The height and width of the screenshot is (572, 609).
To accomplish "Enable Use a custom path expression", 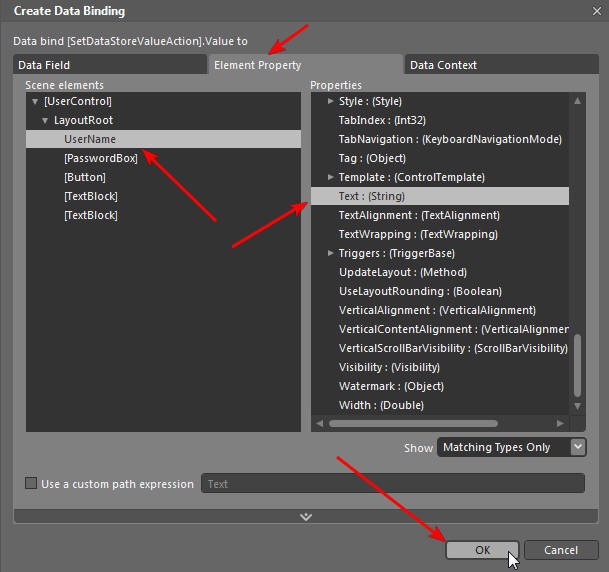I will 31,483.
